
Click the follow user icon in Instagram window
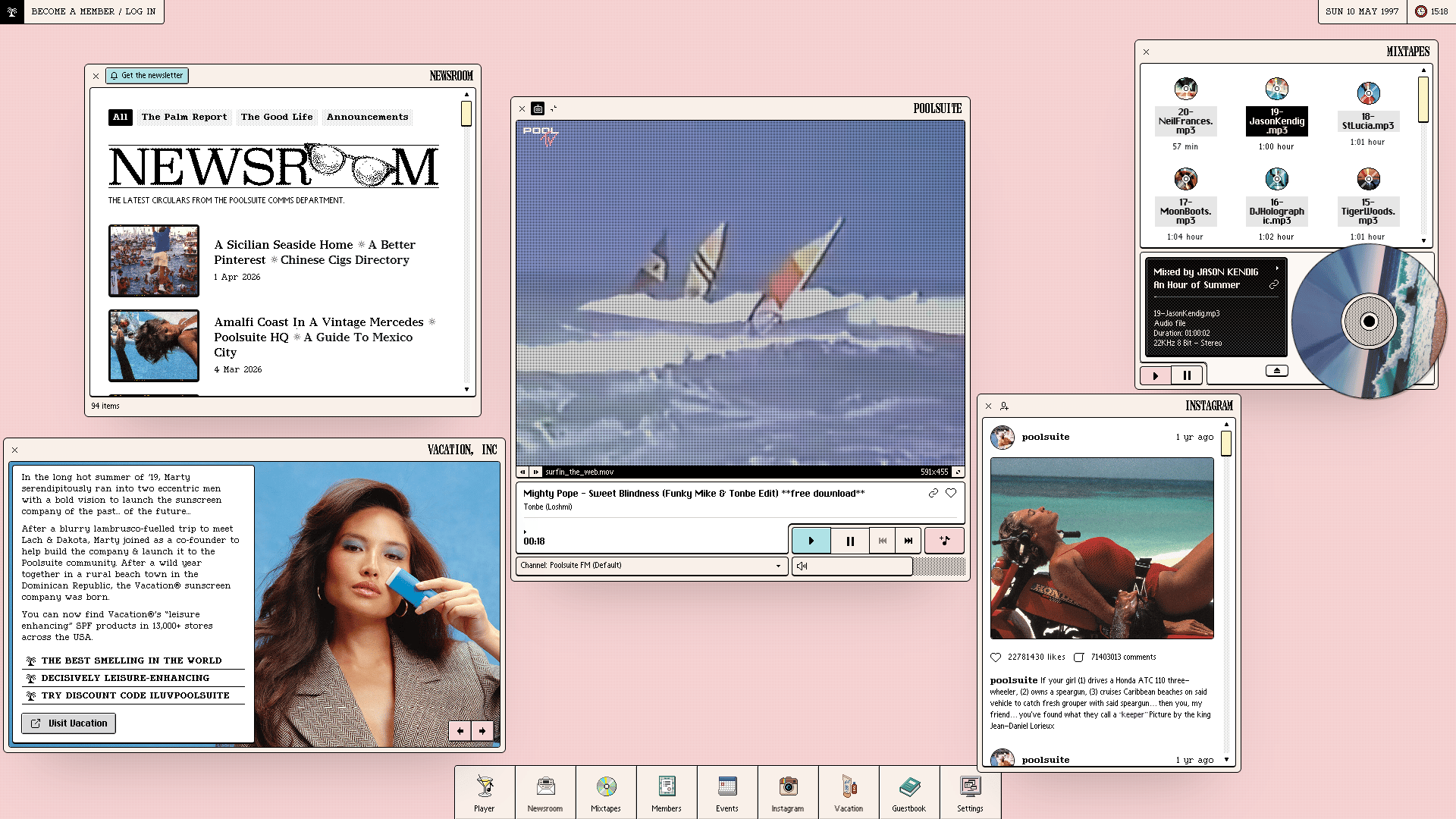[1004, 406]
